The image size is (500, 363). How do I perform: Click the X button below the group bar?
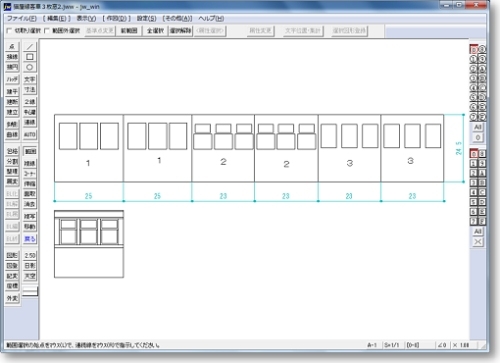478,242
